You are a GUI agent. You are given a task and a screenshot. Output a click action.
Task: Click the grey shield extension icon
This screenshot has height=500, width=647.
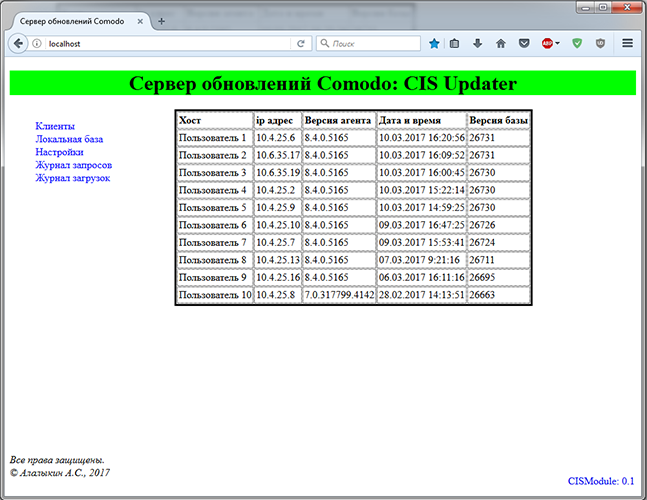(x=600, y=43)
